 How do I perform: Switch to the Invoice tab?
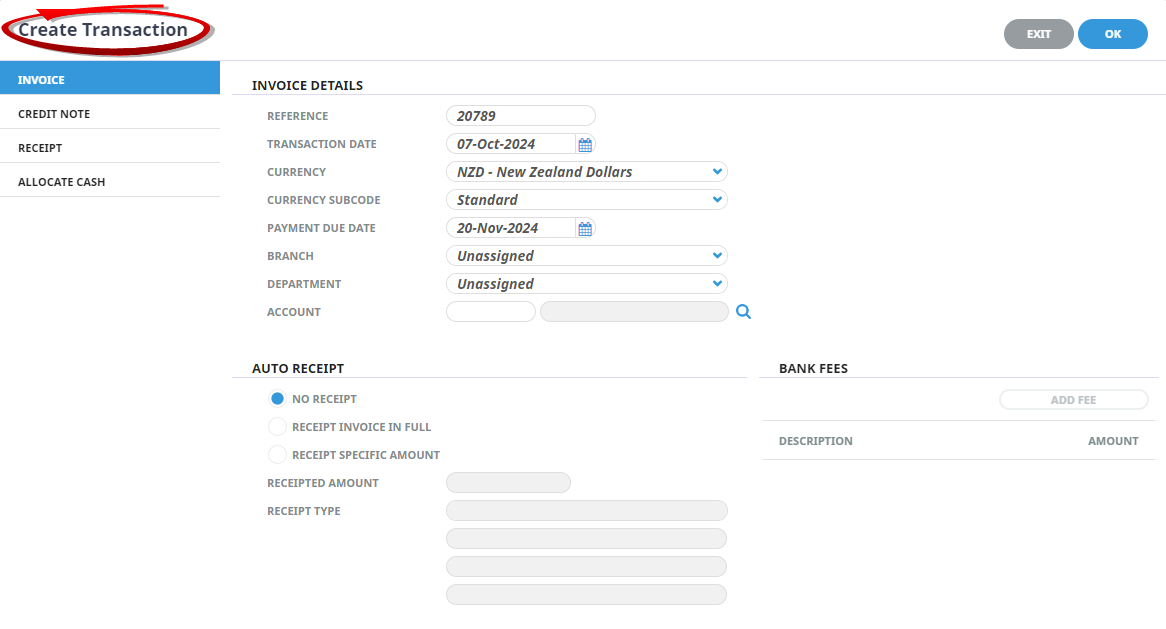pos(110,80)
